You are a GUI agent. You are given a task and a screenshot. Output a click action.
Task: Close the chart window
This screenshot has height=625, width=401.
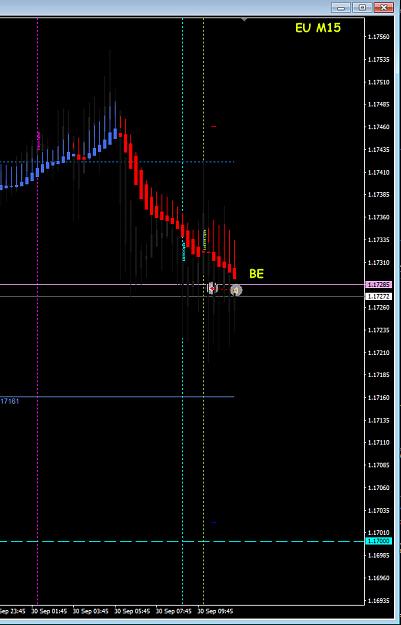pos(383,8)
